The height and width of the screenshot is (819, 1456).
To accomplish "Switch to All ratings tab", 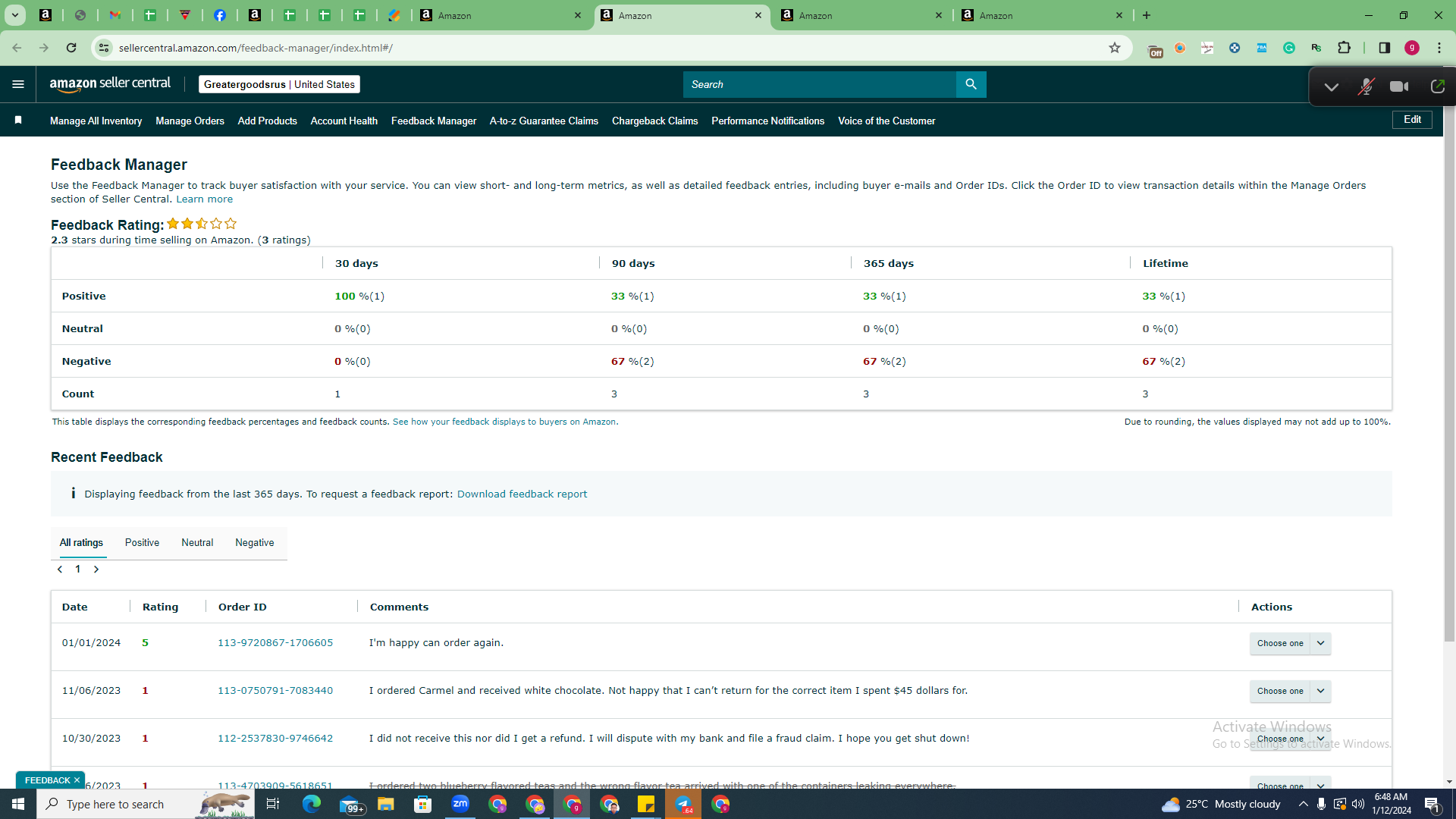I will click(81, 543).
